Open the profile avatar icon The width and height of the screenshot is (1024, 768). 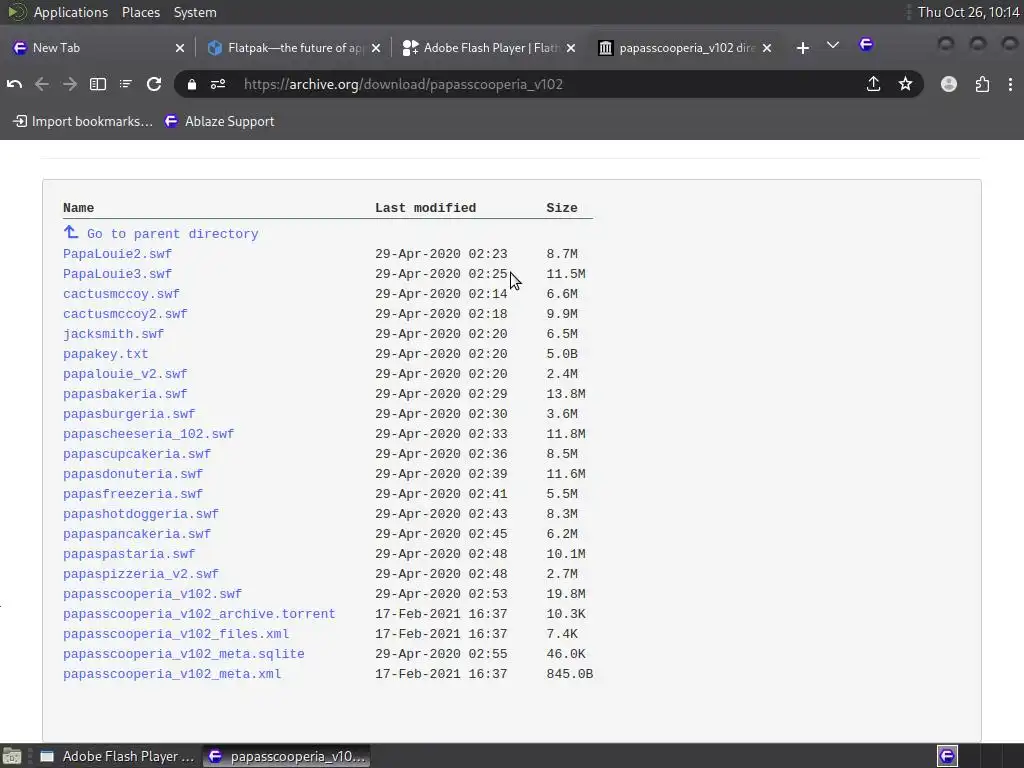(x=949, y=84)
